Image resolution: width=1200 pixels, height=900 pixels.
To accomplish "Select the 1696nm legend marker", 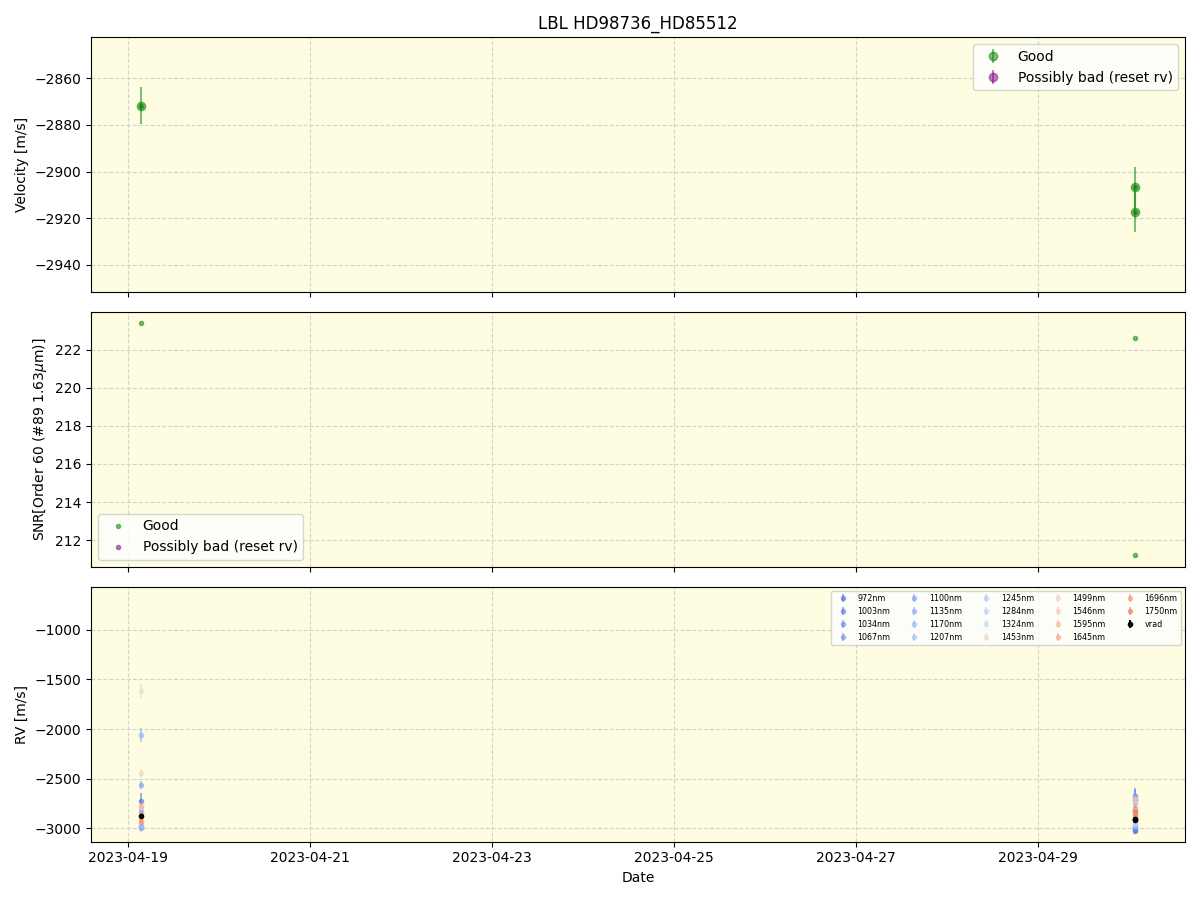I will coord(1130,598).
